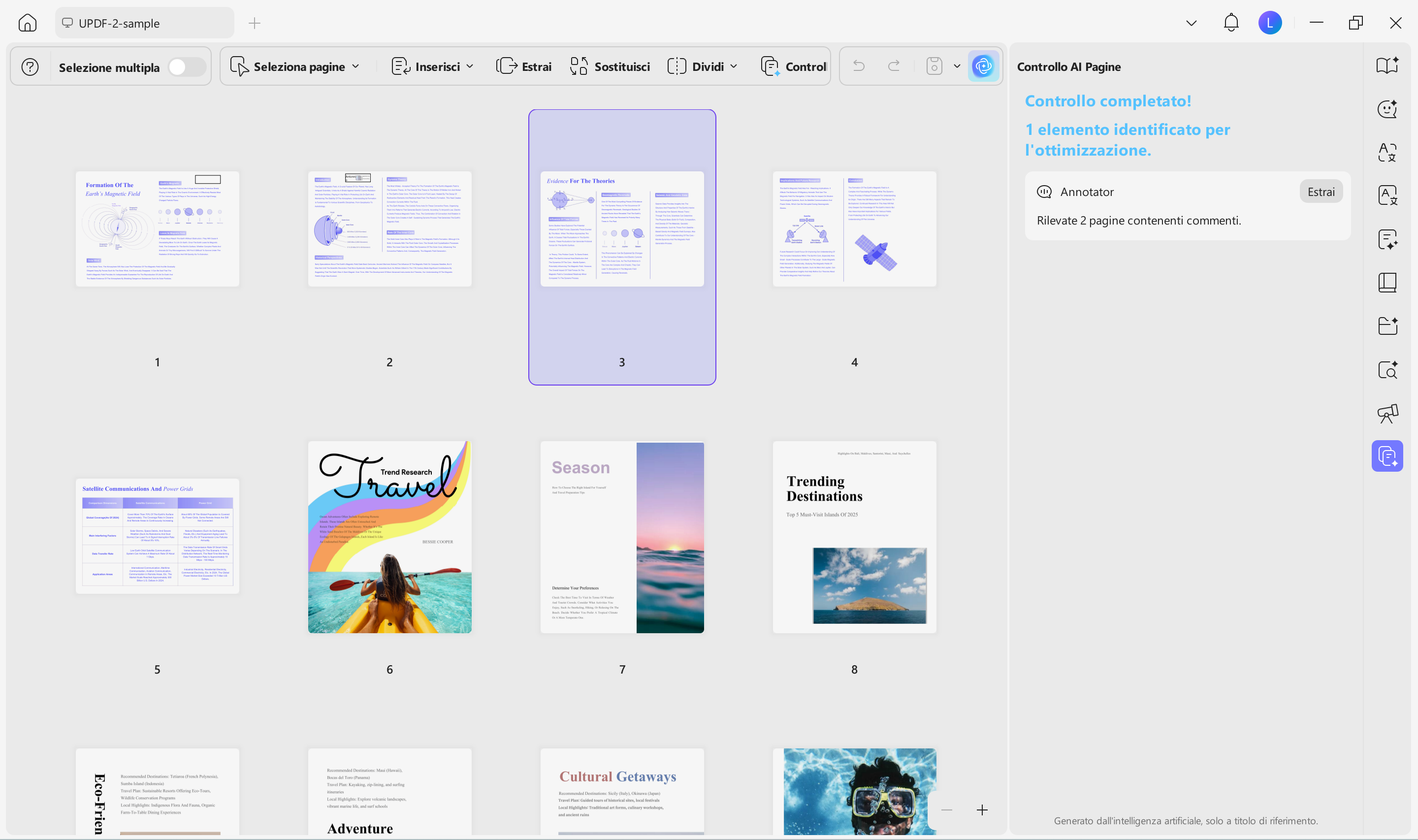Click the AI search sidebar icon

(1387, 370)
